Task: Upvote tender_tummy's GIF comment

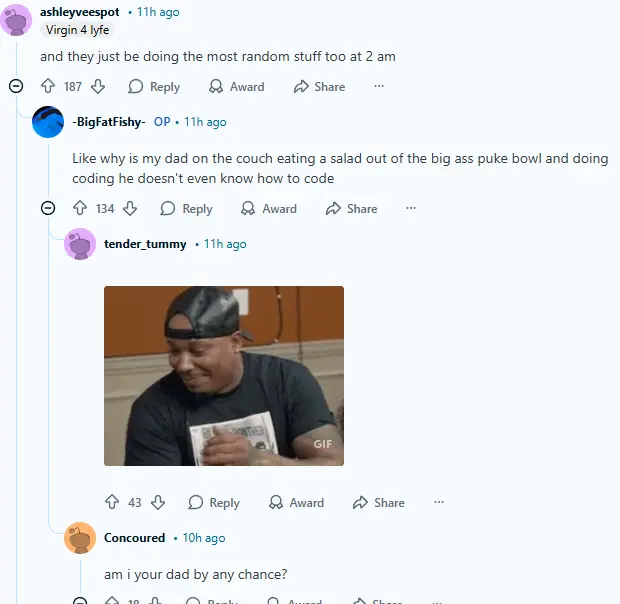Action: (112, 503)
